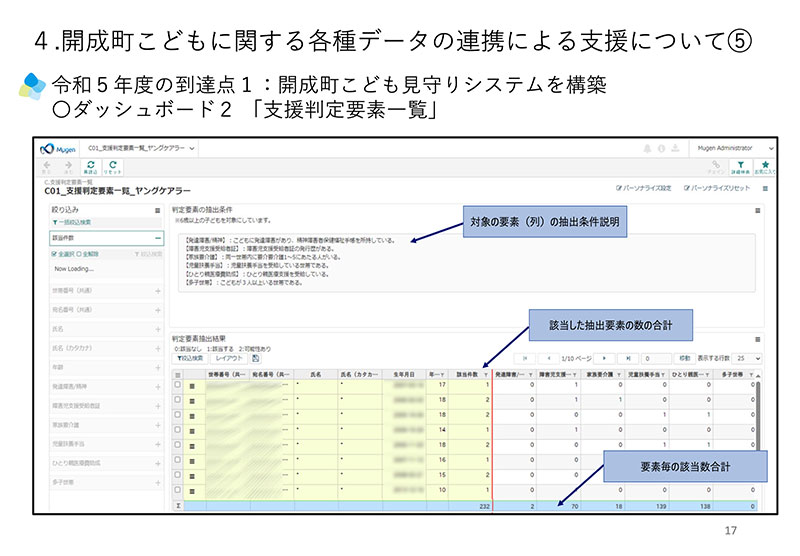
Task: Click the リセット reset icon
Action: (112, 167)
